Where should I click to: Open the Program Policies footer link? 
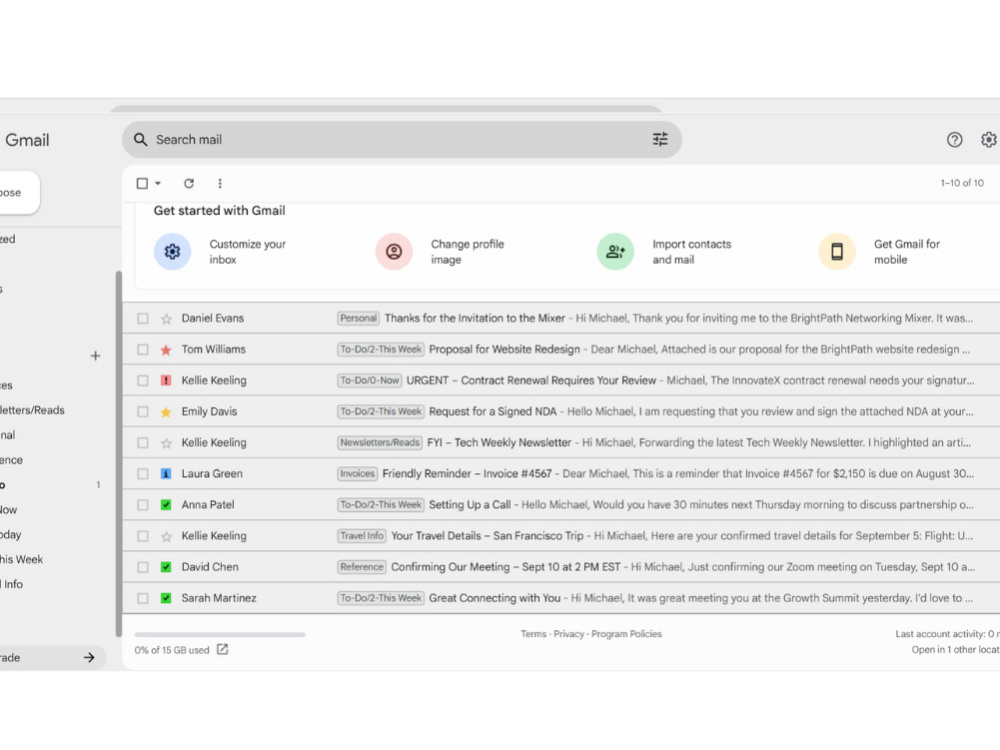[x=626, y=634]
